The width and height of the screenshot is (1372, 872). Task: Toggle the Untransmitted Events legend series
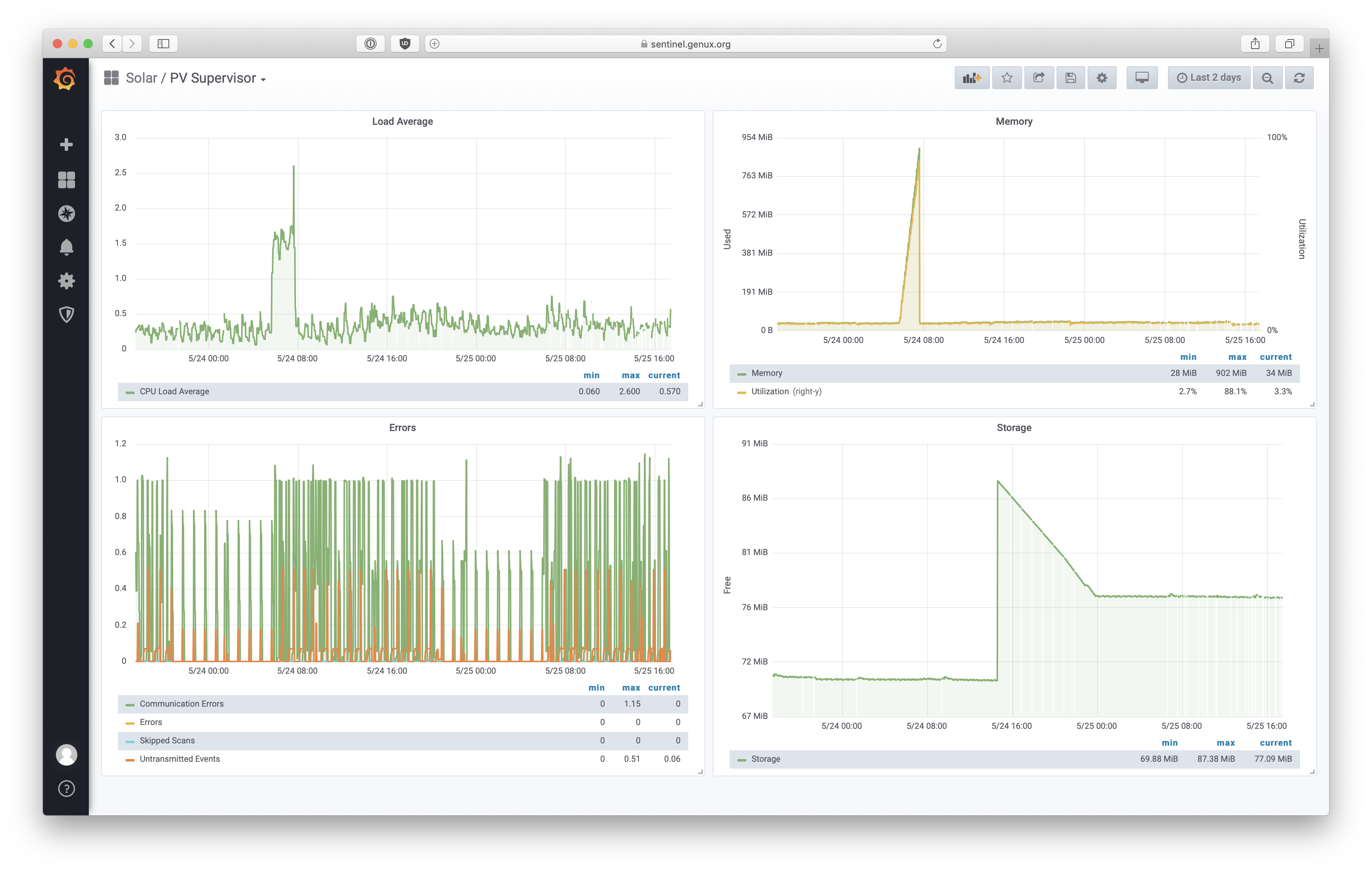point(180,759)
